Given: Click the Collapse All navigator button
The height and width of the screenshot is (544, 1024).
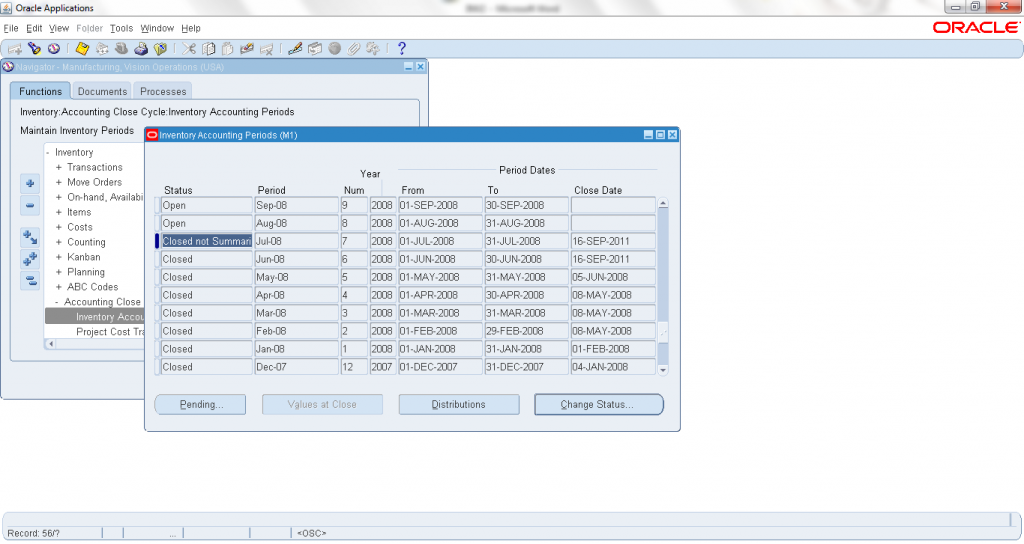Looking at the screenshot, I should click(x=30, y=281).
